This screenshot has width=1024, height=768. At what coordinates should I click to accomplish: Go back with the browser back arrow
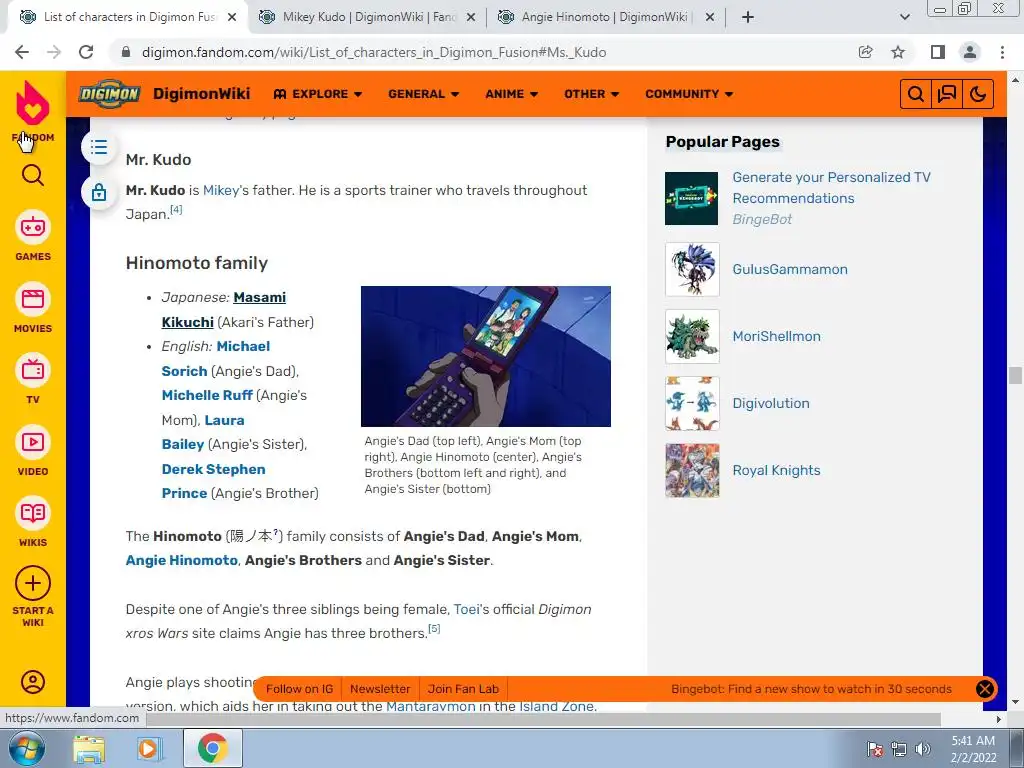tap(22, 52)
